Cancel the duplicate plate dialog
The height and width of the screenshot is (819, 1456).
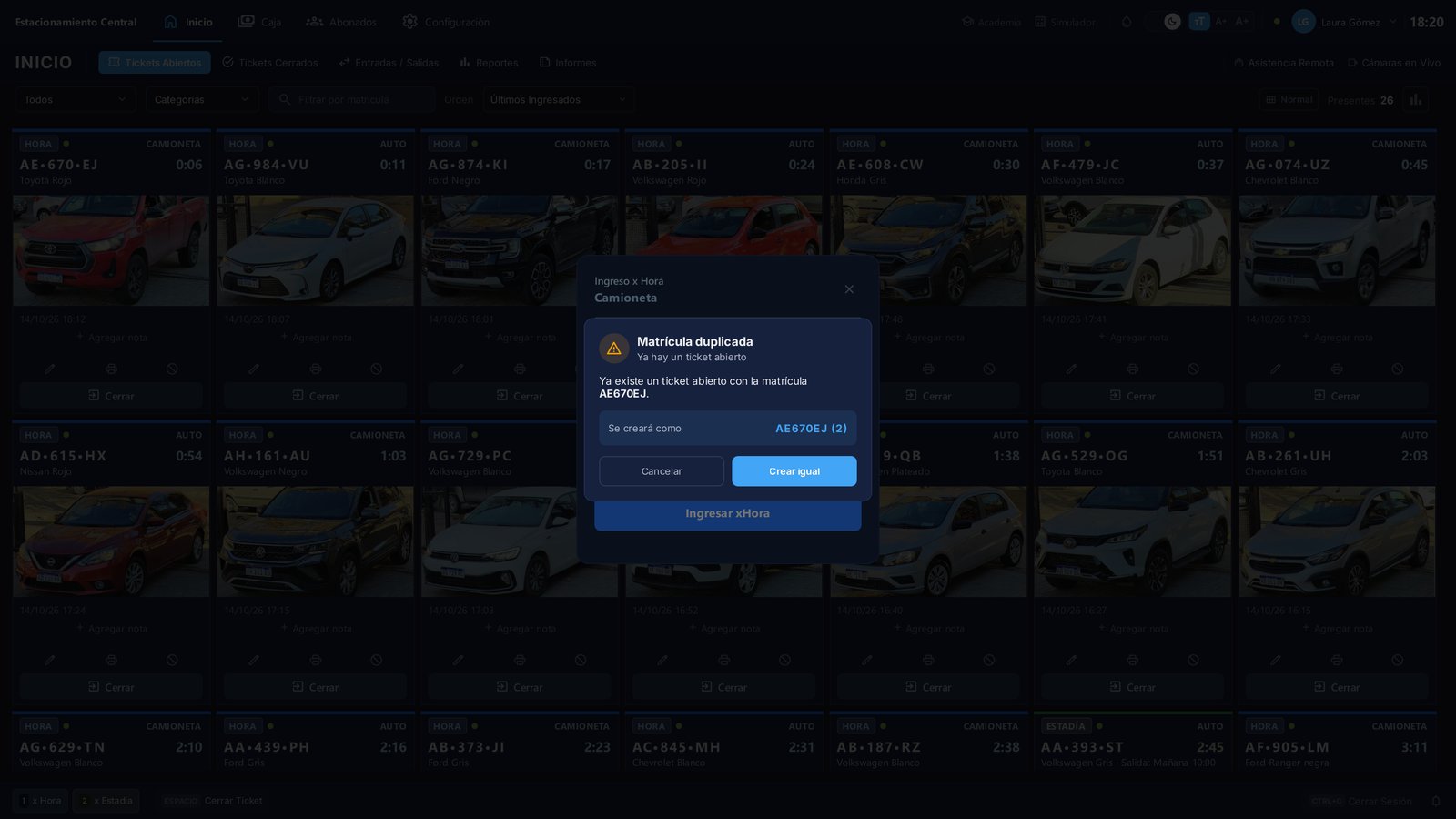coord(662,471)
